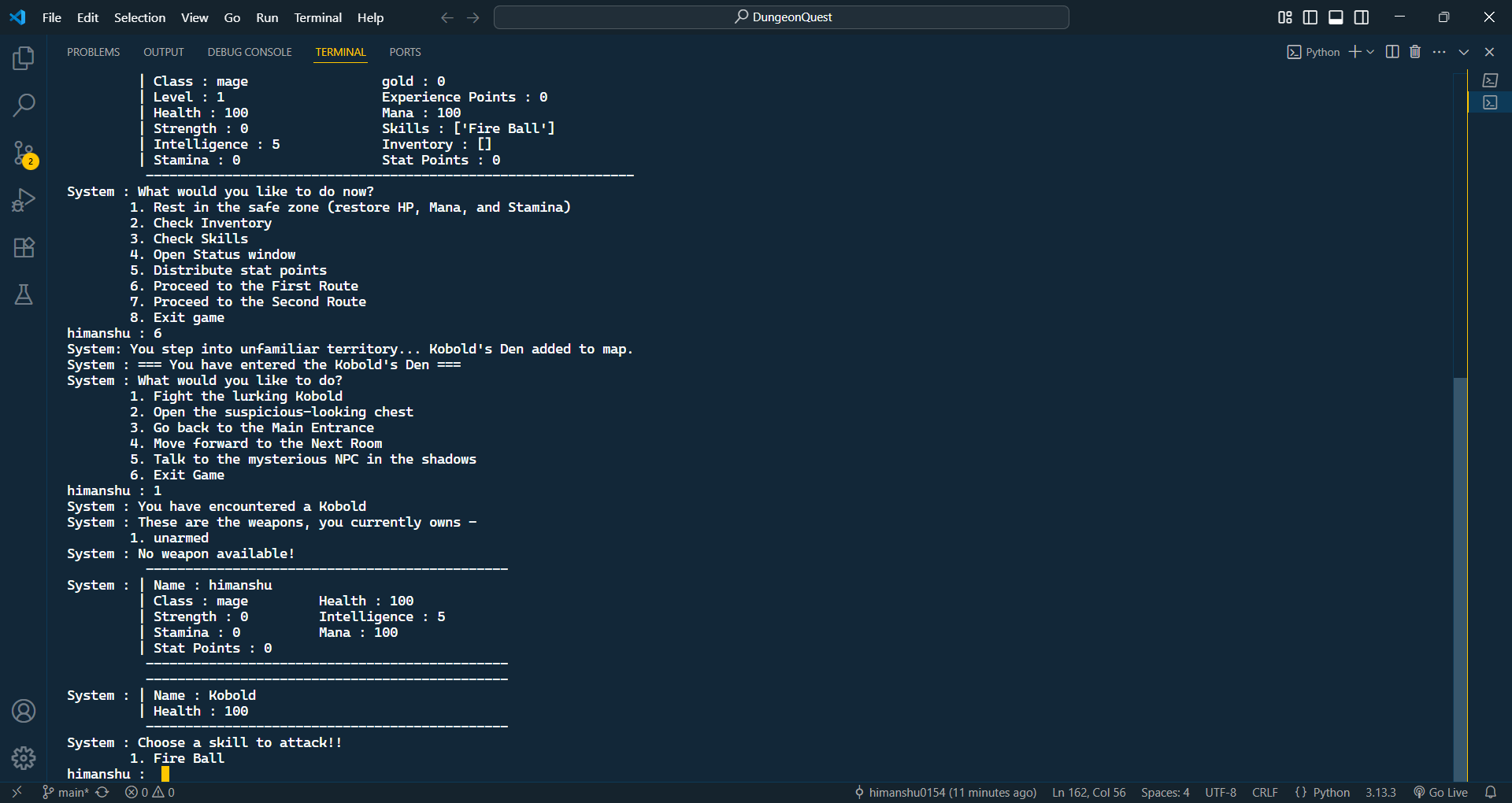Open the File menu
Screen dimensions: 1512x803
52,17
